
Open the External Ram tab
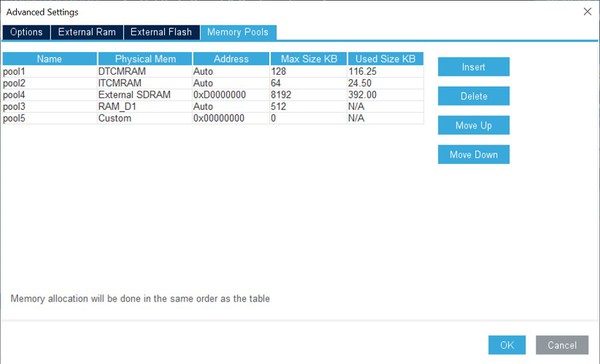point(87,32)
